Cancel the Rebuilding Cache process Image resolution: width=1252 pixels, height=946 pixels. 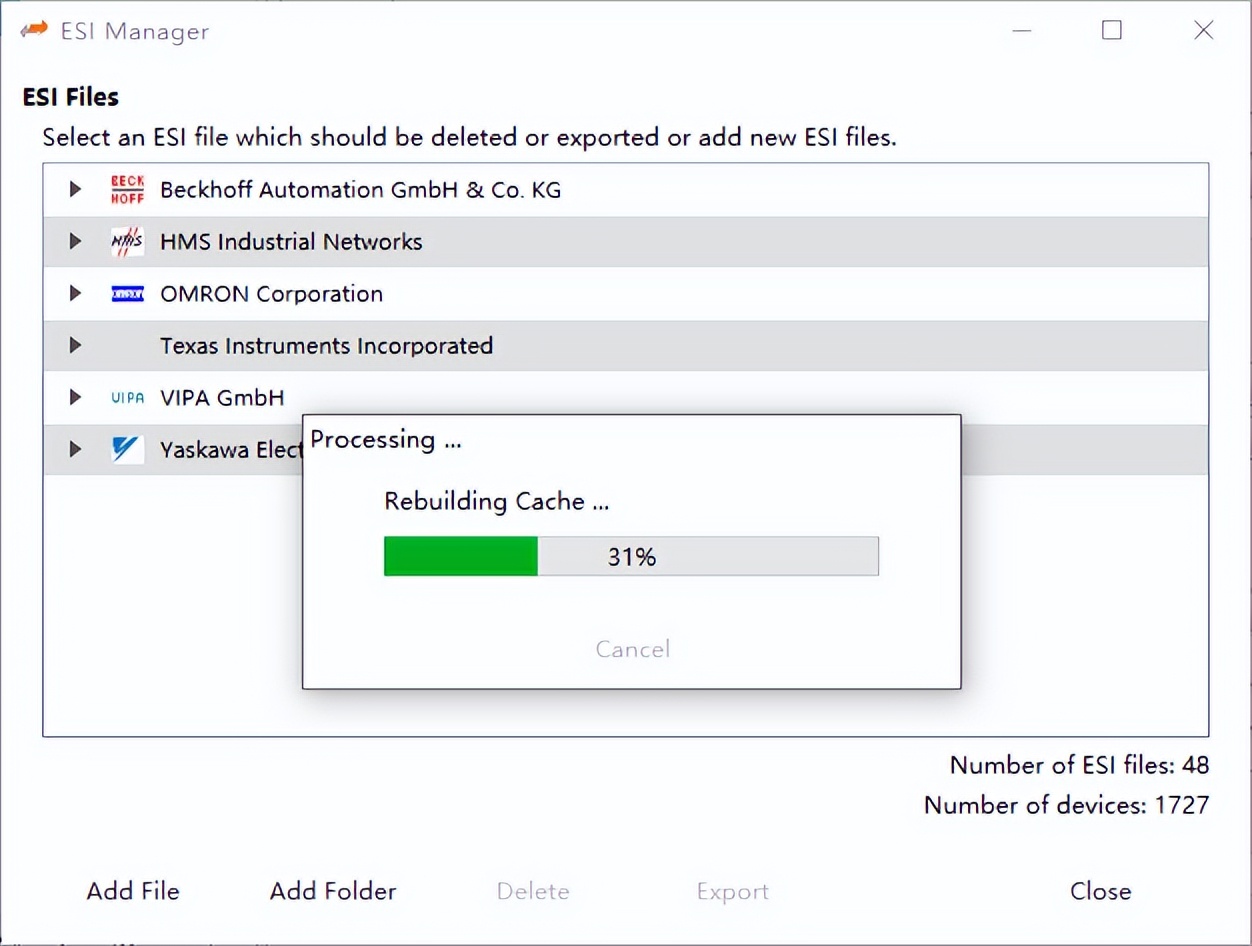[632, 649]
